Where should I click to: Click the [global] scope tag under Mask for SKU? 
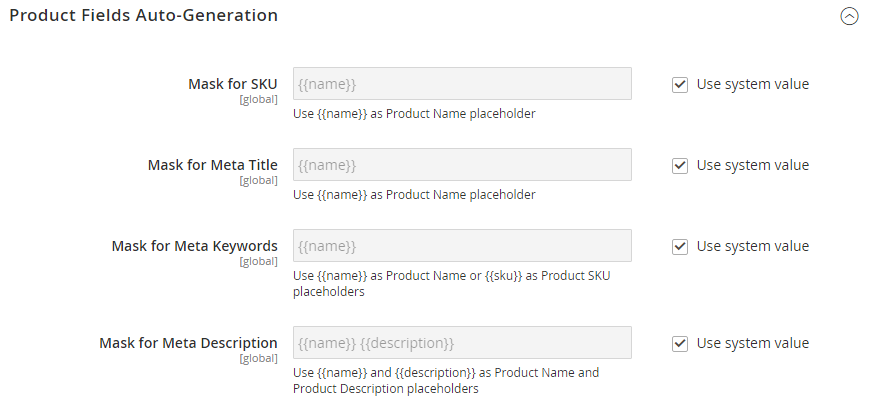[258, 100]
